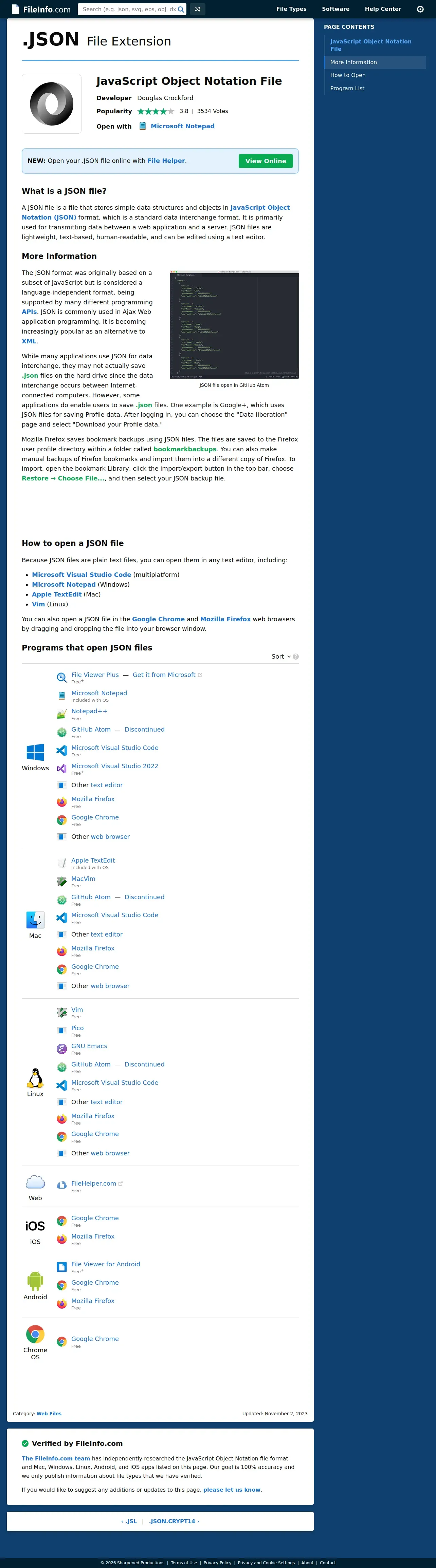Viewport: 436px width, 1568px height.
Task: Open the web browser link under Mac
Action: (x=110, y=986)
